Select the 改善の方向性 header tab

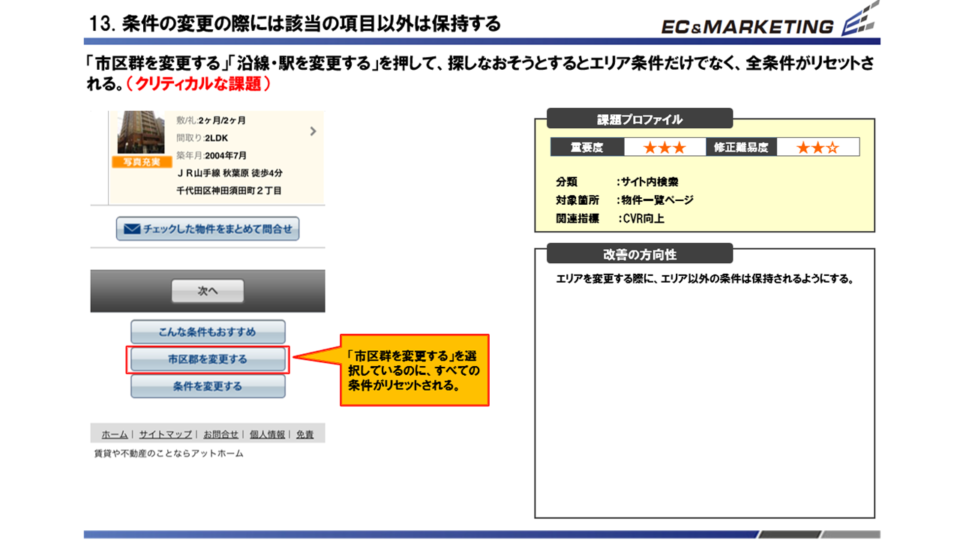click(640, 254)
